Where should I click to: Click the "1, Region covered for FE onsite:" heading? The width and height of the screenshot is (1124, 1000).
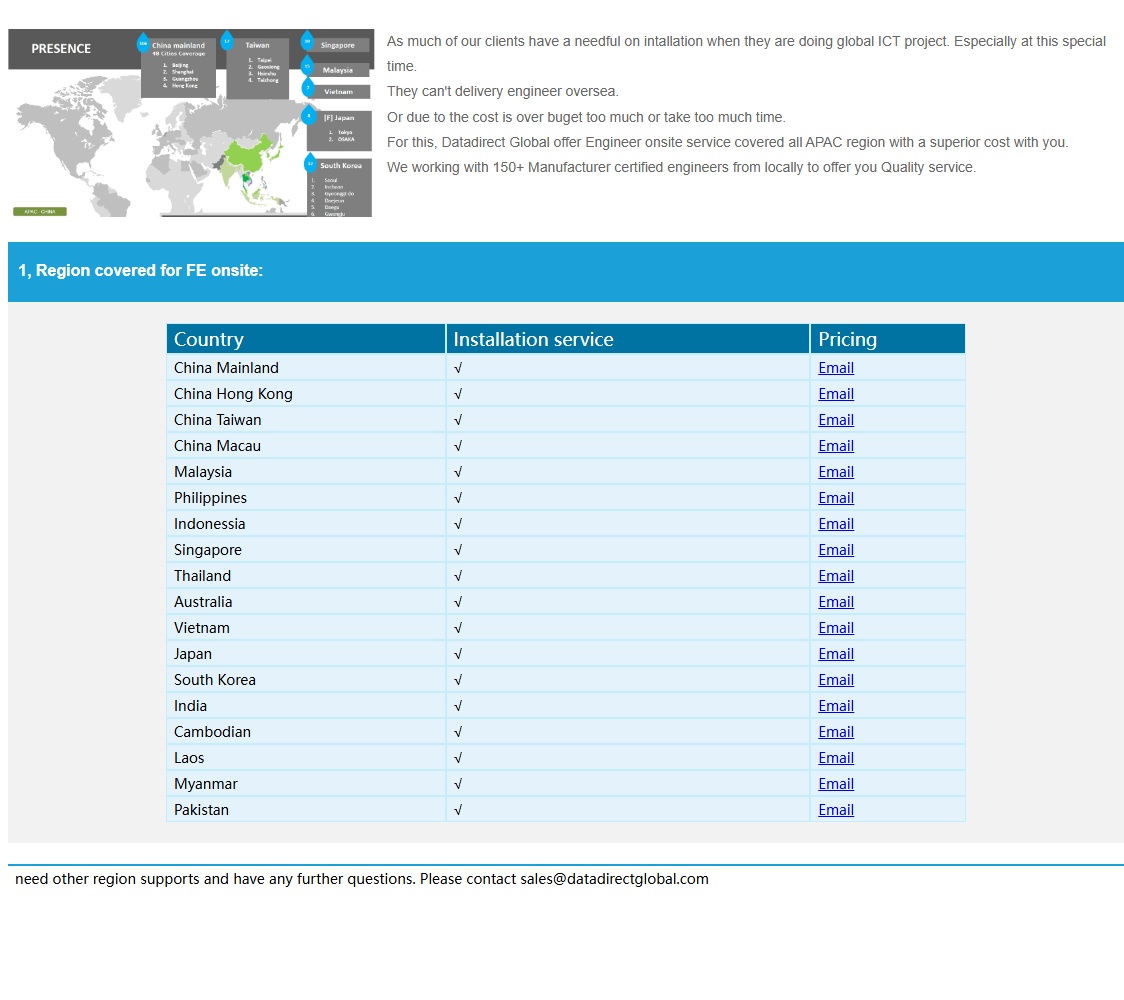tap(140, 270)
